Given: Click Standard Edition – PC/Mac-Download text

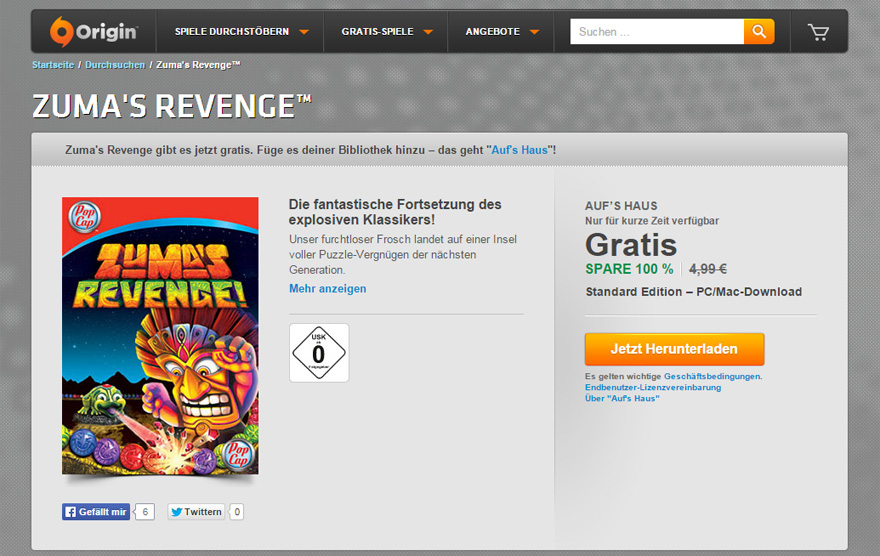Looking at the screenshot, I should [694, 292].
